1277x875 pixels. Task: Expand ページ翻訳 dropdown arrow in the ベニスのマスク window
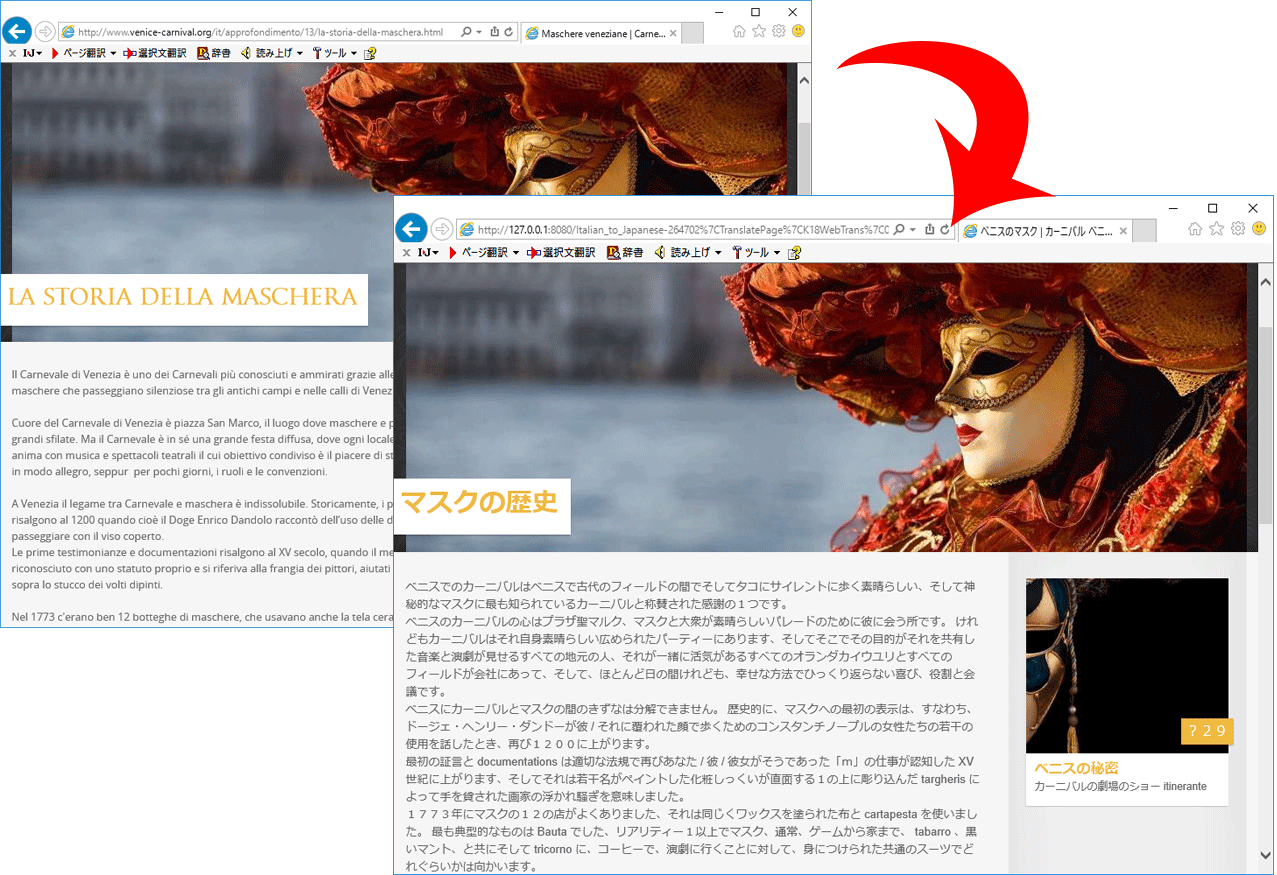(x=516, y=254)
